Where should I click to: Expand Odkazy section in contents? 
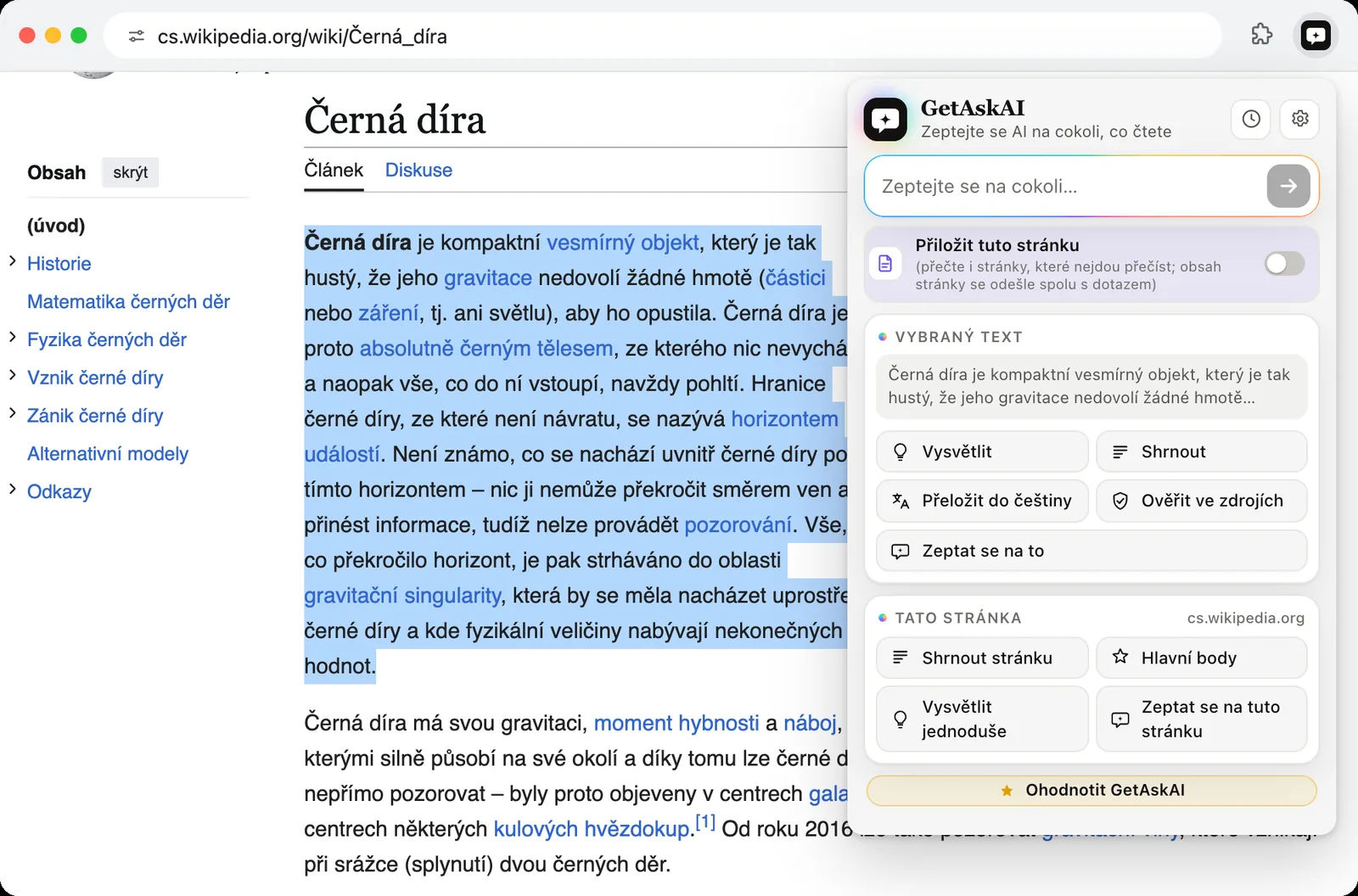(x=13, y=490)
